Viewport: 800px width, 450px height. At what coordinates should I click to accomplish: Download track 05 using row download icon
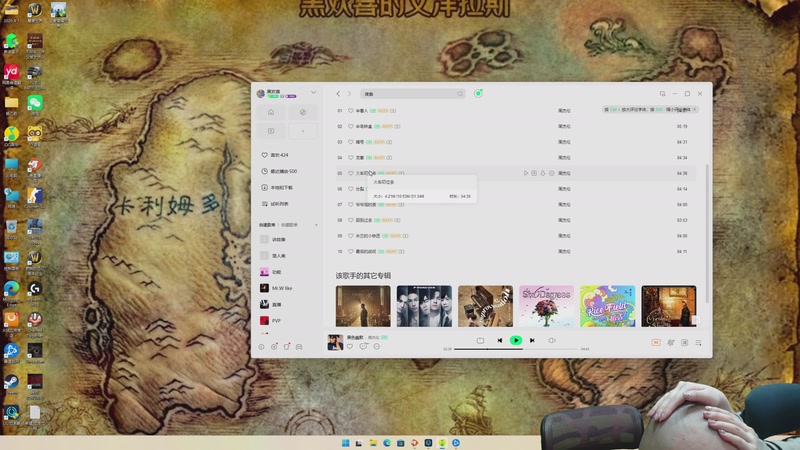[543, 173]
